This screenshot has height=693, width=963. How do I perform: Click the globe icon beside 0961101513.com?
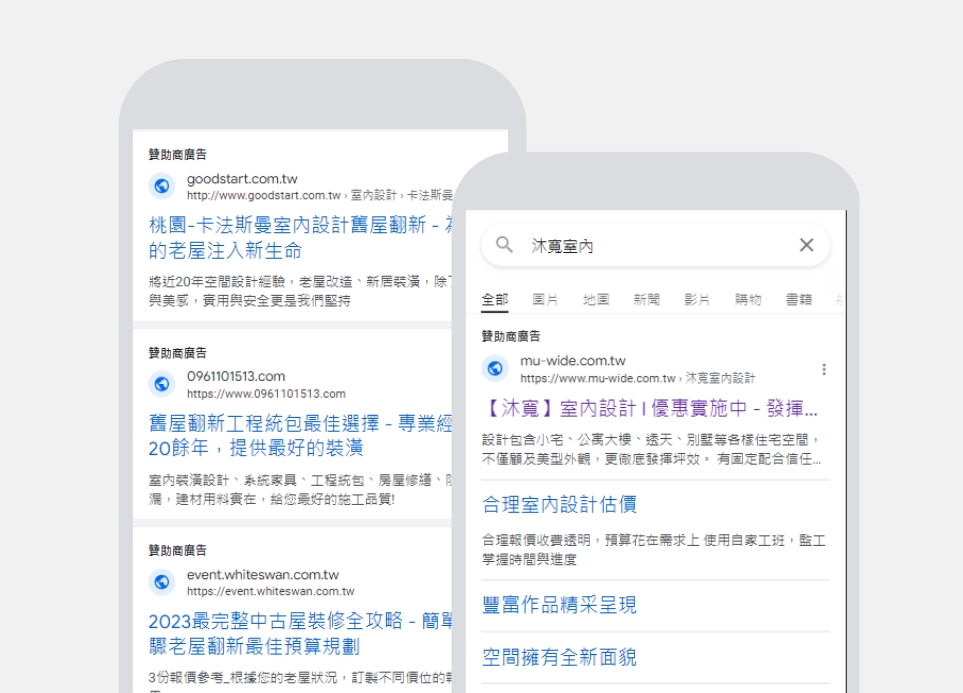pyautogui.click(x=162, y=384)
